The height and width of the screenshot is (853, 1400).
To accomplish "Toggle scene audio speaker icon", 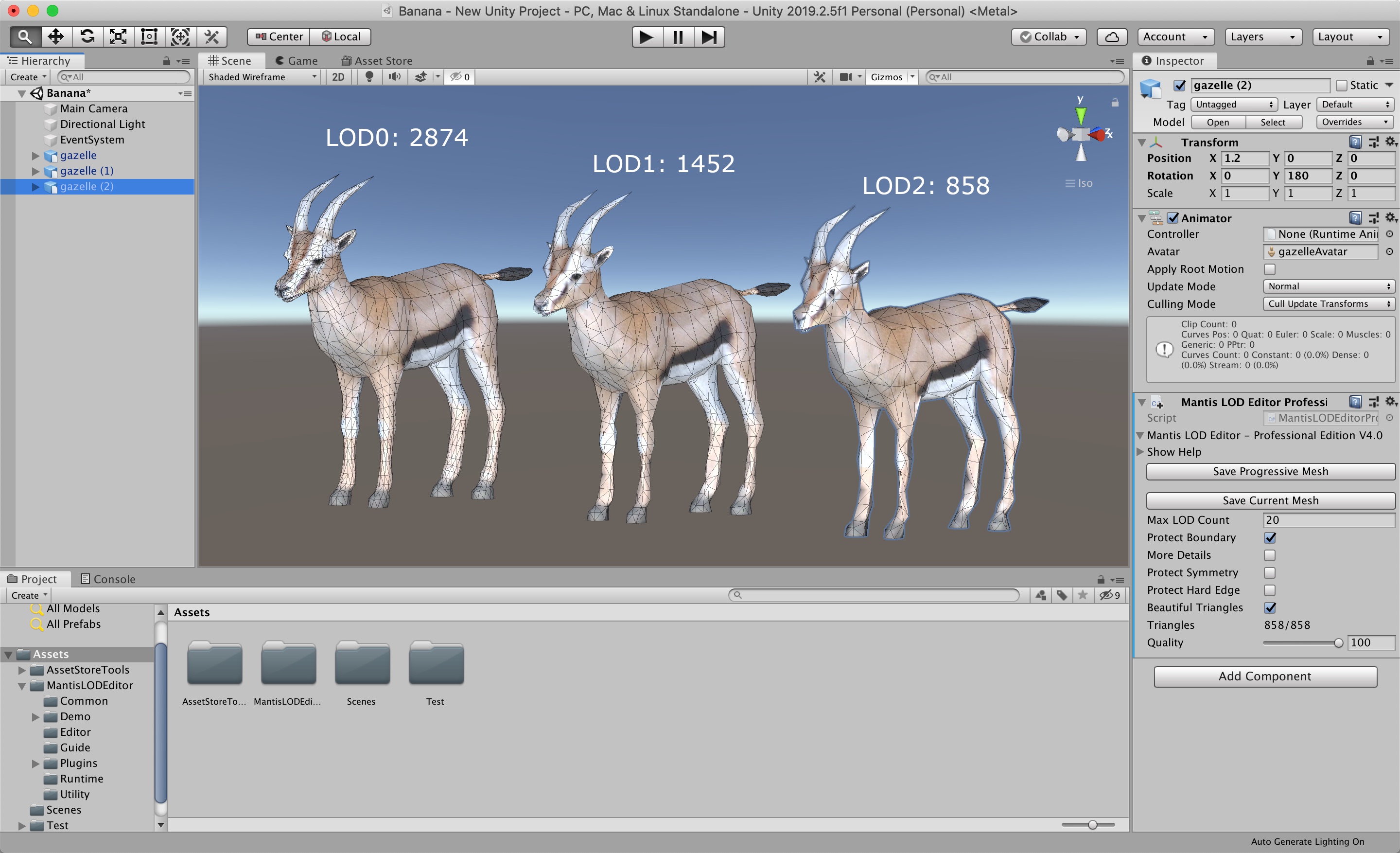I will click(x=394, y=77).
